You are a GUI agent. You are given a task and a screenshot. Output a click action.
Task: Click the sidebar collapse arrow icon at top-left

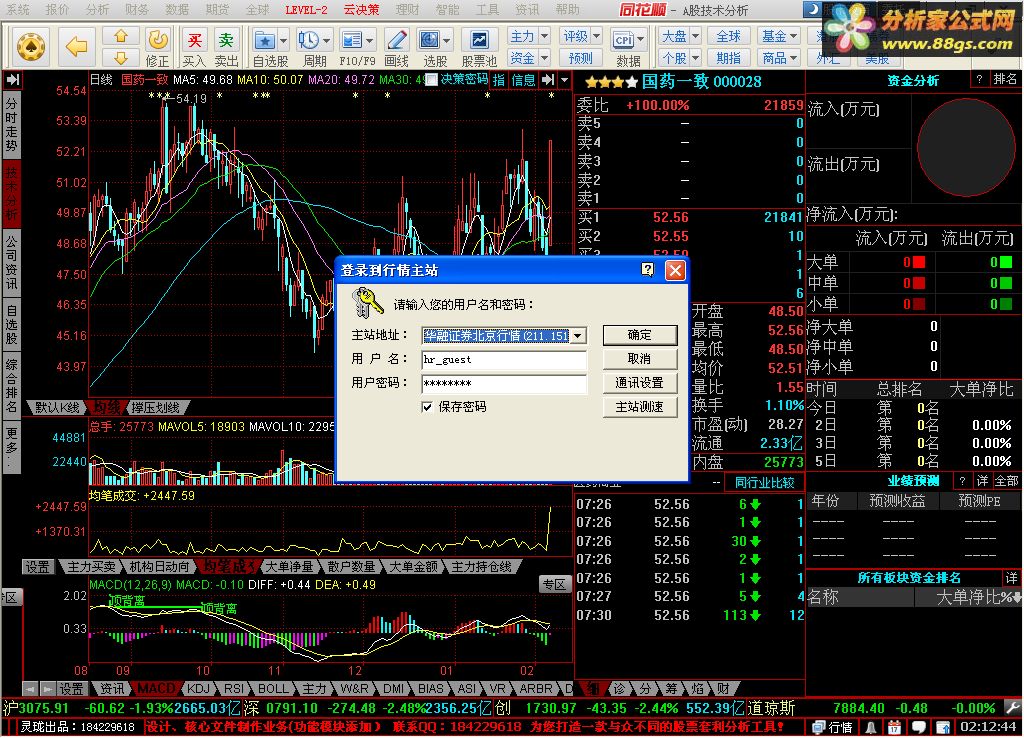[x=12, y=80]
